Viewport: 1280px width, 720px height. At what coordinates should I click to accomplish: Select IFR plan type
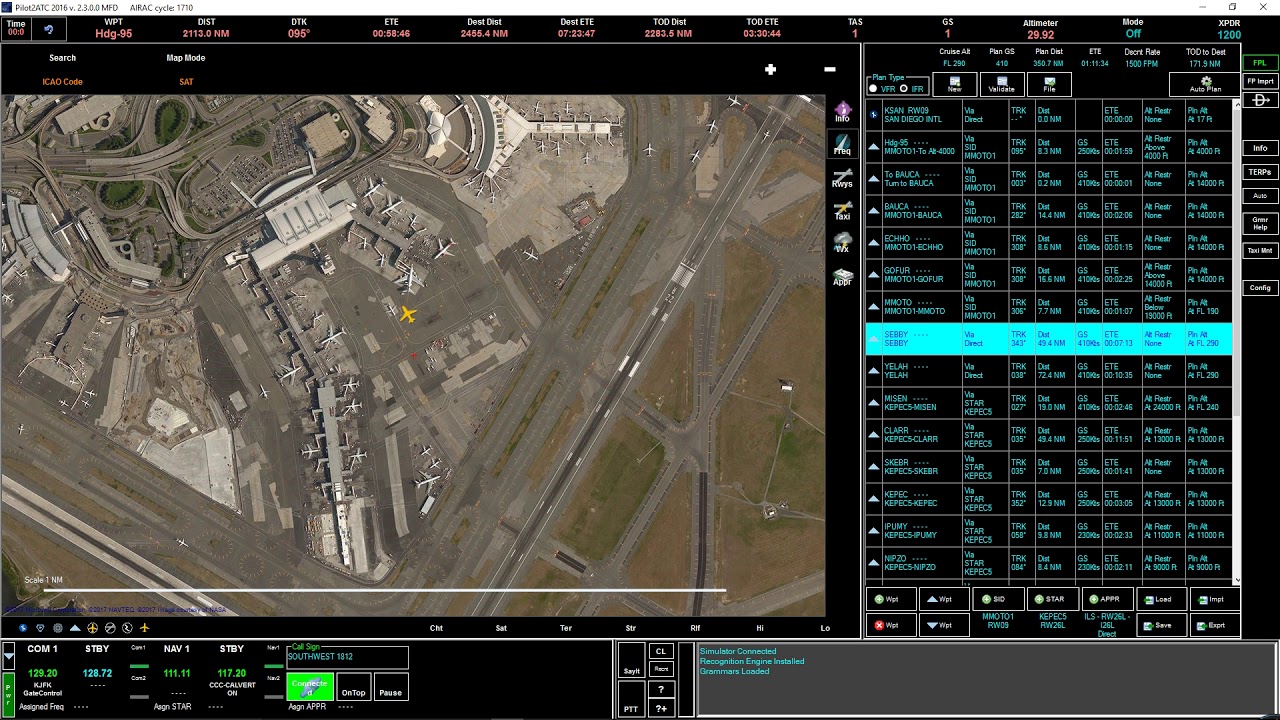point(904,89)
